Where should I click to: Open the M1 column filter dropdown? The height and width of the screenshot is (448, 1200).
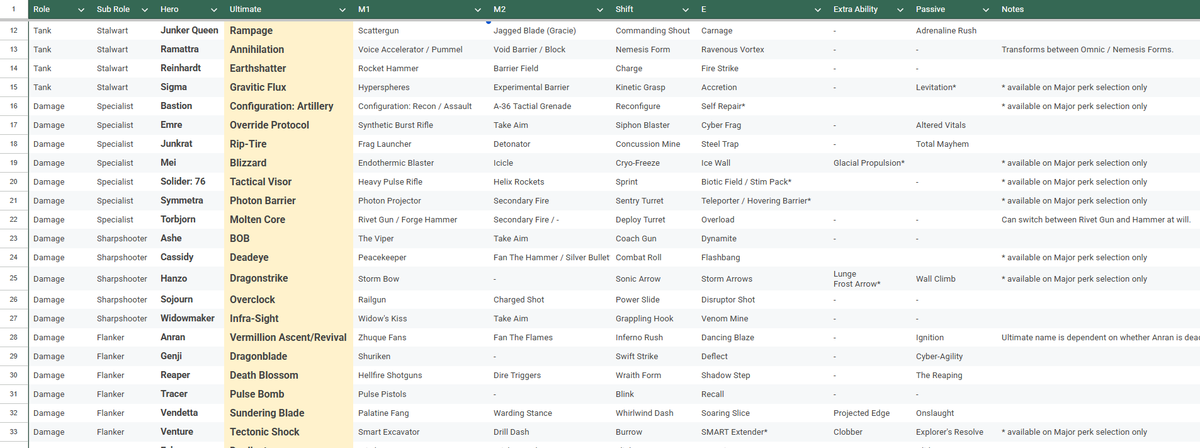coord(478,9)
